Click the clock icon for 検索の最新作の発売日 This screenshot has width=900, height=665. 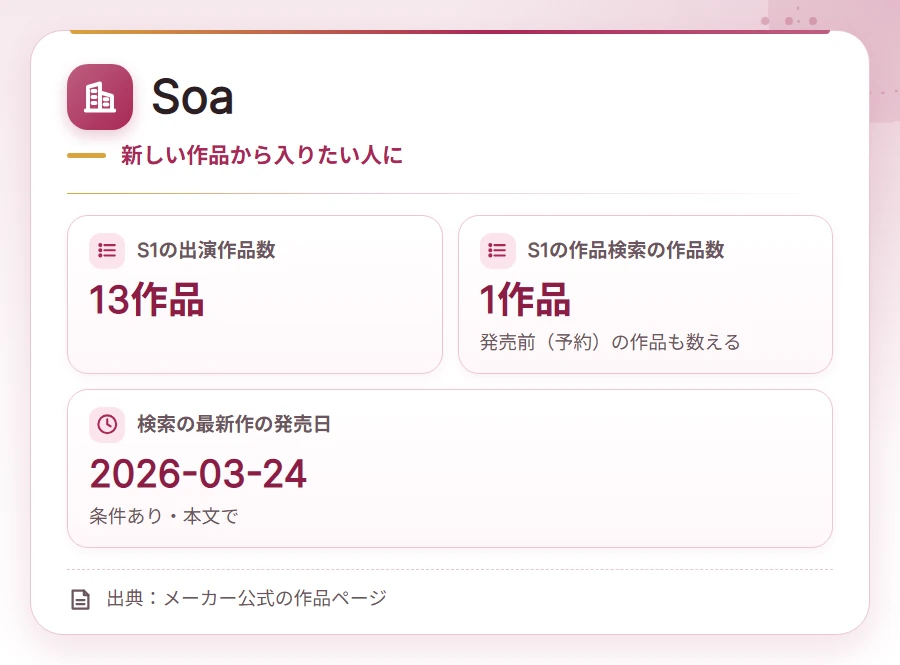click(107, 425)
